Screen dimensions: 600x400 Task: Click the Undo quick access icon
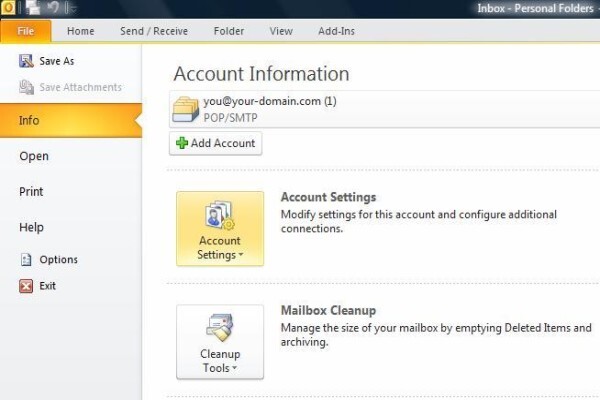53,7
